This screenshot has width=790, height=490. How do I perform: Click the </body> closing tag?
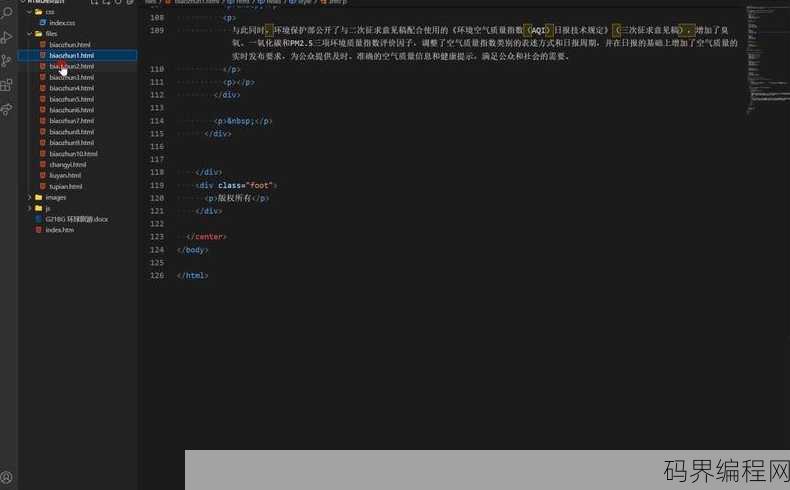click(192, 250)
